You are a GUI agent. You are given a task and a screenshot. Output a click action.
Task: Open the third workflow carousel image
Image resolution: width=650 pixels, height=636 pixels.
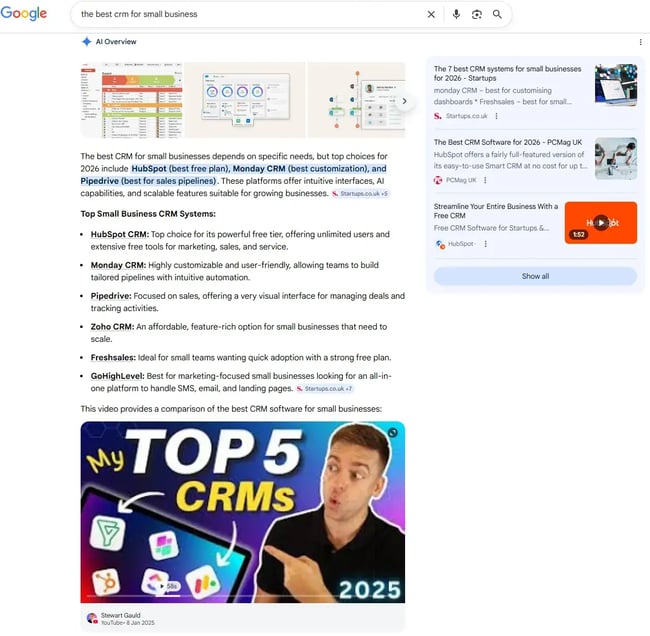[357, 100]
